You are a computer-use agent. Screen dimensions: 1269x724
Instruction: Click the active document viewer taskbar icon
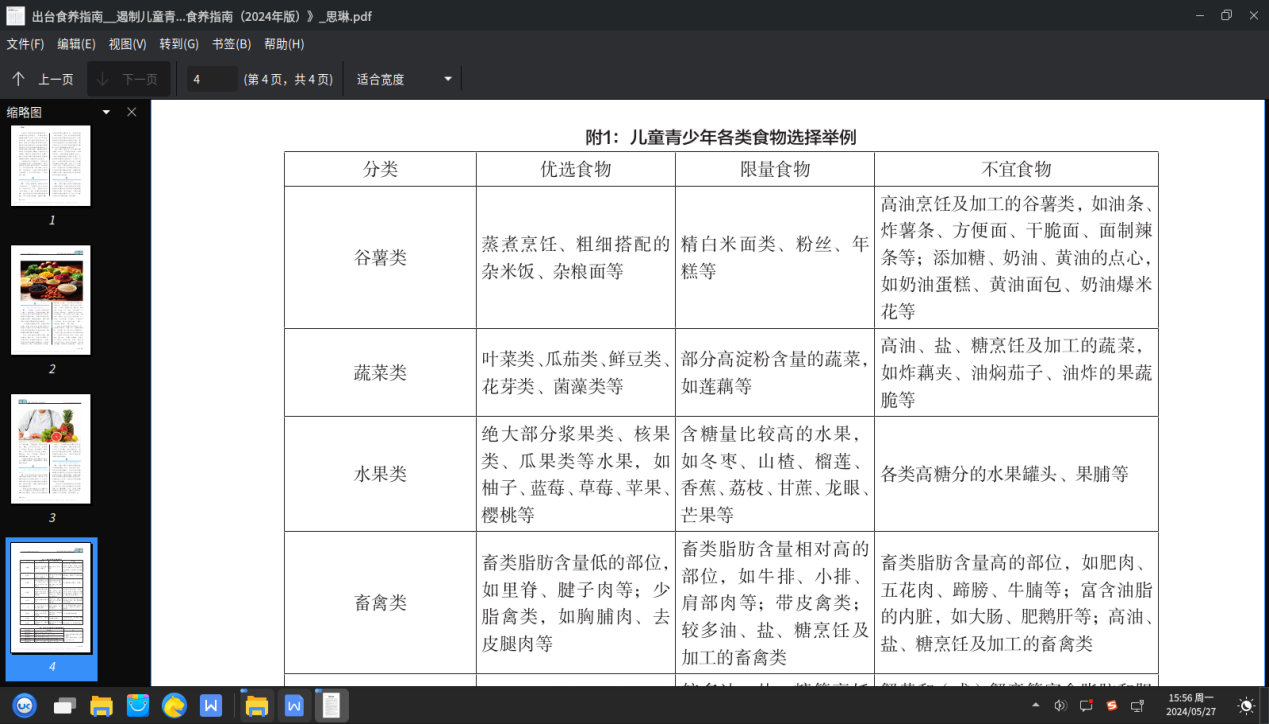331,705
